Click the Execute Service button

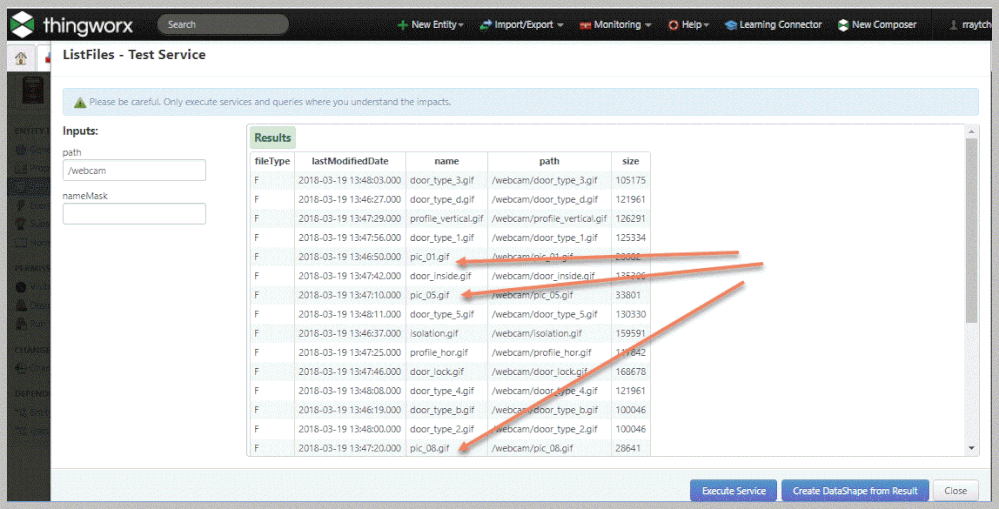[733, 491]
